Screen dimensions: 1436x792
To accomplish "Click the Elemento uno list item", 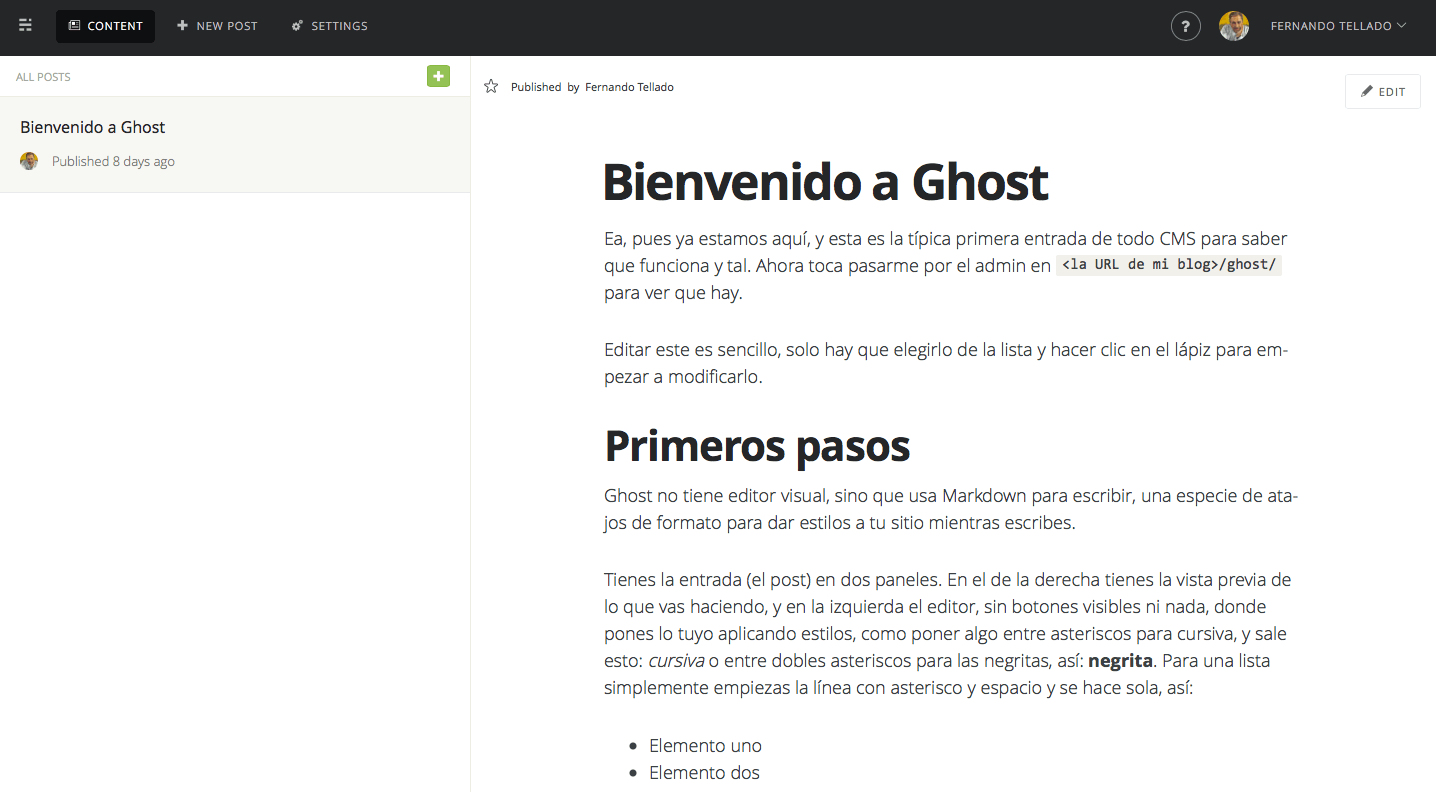I will 705,745.
